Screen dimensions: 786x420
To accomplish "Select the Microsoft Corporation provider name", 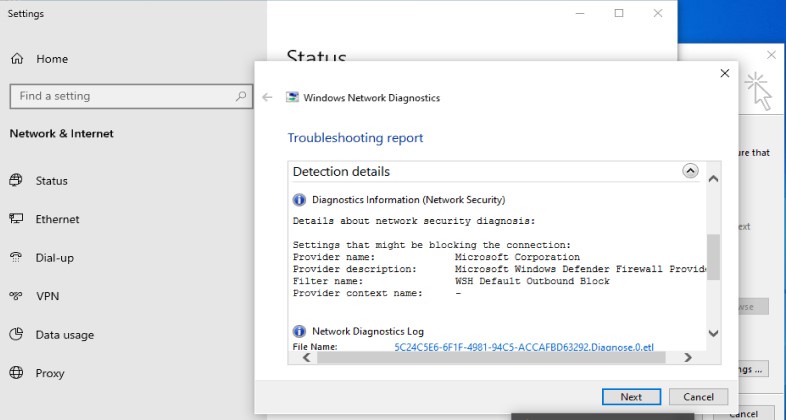I will click(517, 257).
